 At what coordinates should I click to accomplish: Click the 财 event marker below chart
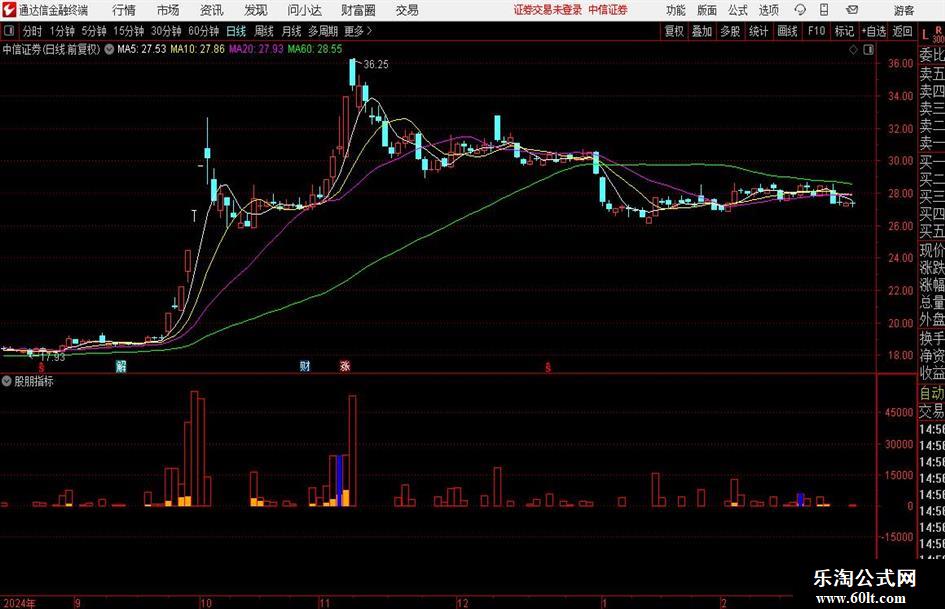click(x=305, y=366)
